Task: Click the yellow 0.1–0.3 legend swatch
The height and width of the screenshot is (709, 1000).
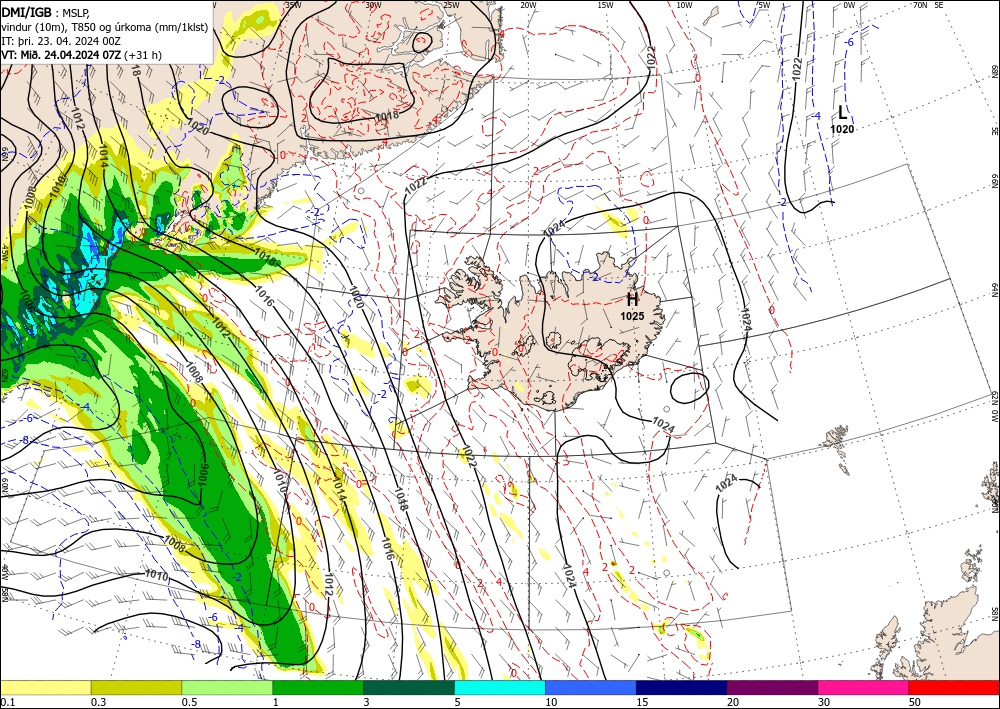Action: 45,687
